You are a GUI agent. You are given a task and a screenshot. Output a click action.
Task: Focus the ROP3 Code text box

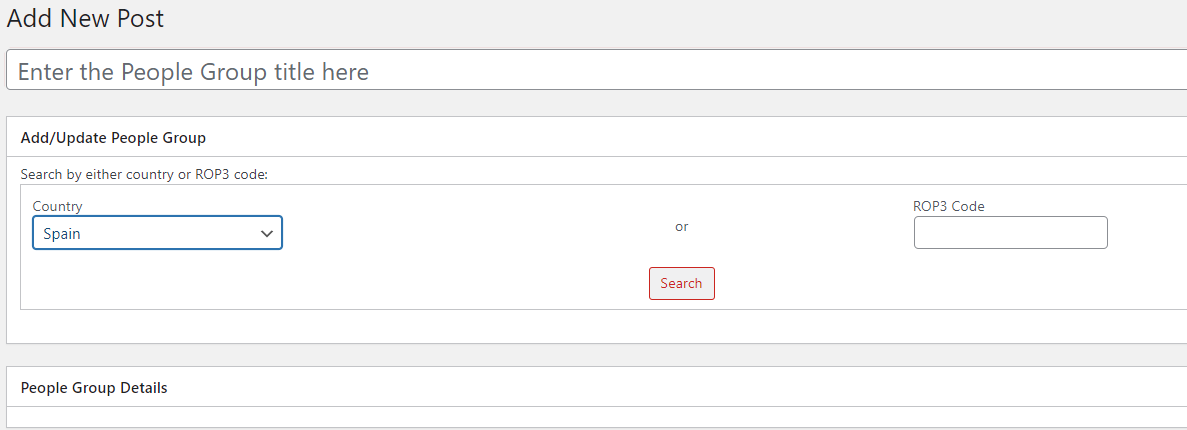click(1010, 233)
